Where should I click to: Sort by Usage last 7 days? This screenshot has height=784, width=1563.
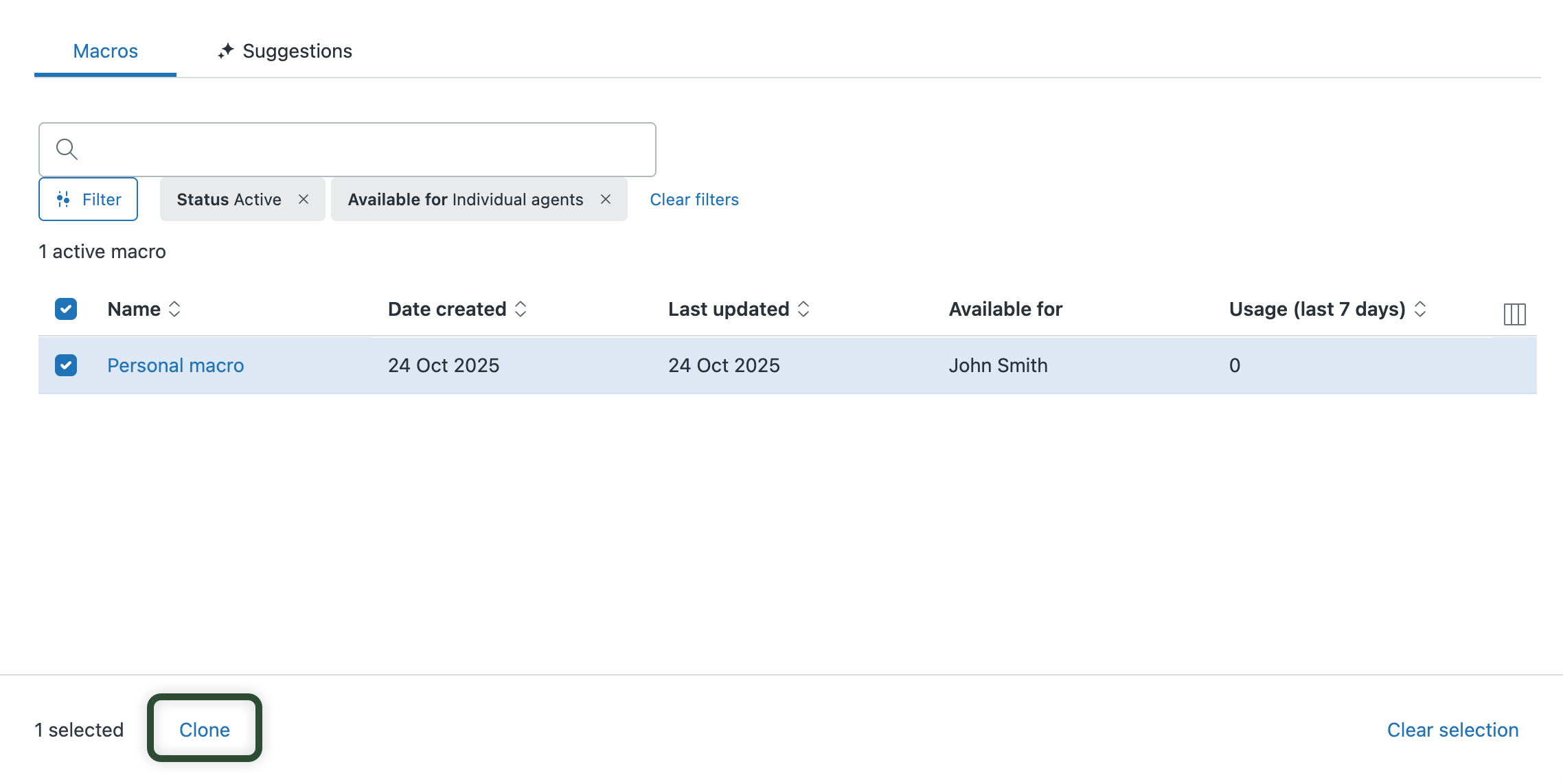[1420, 309]
